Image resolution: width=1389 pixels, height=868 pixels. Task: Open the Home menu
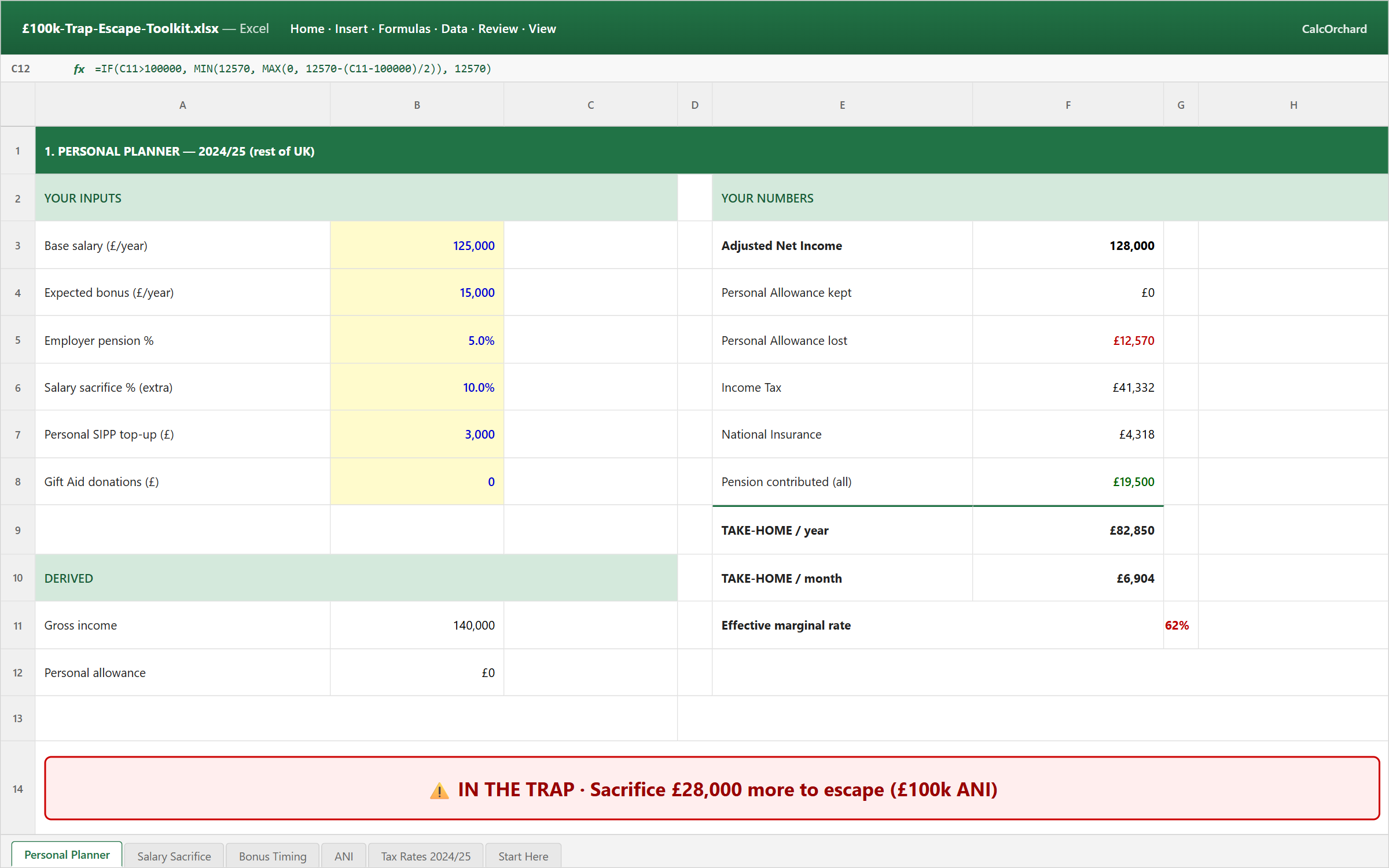click(307, 29)
